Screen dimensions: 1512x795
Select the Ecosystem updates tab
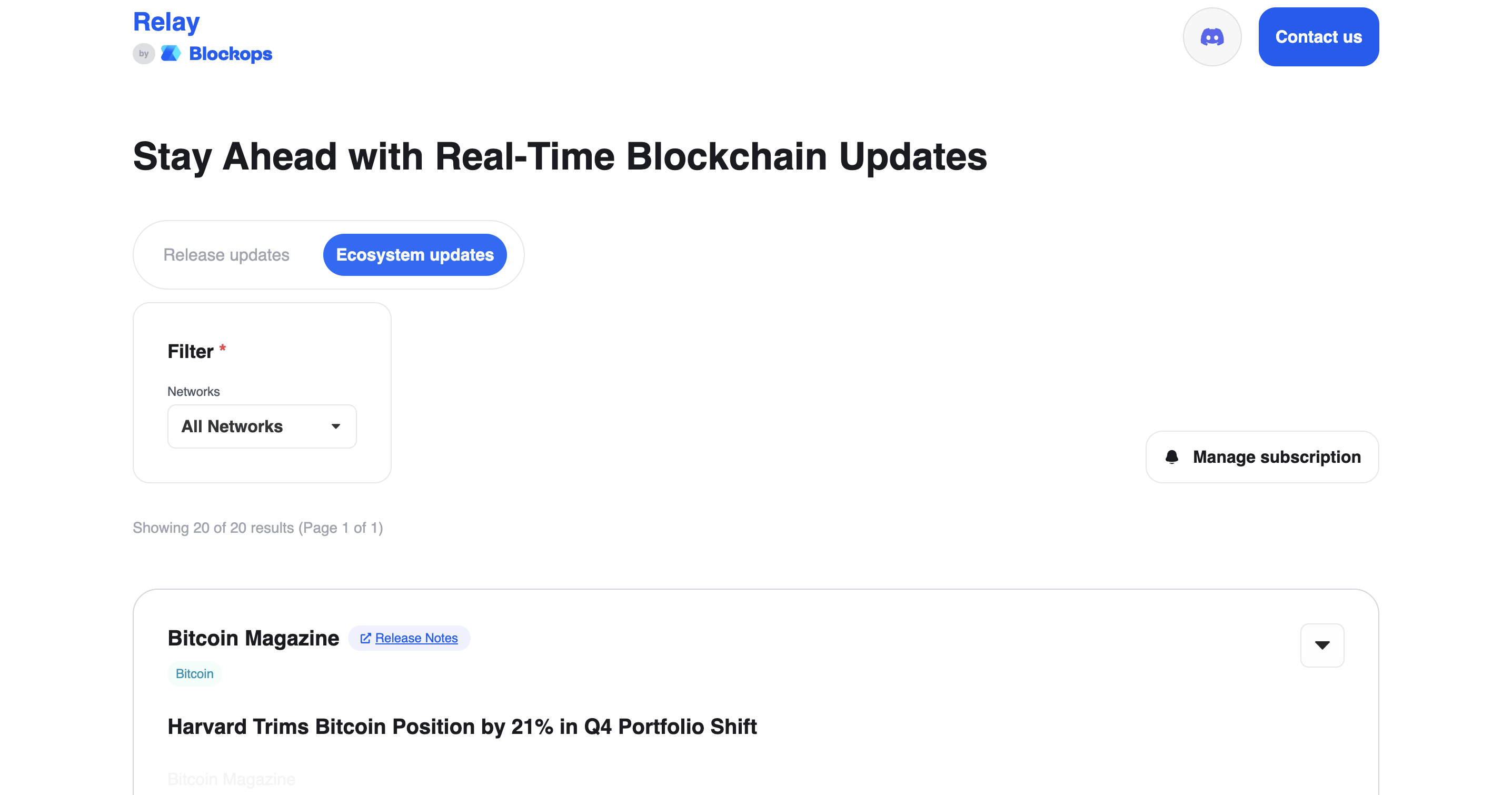(x=414, y=254)
